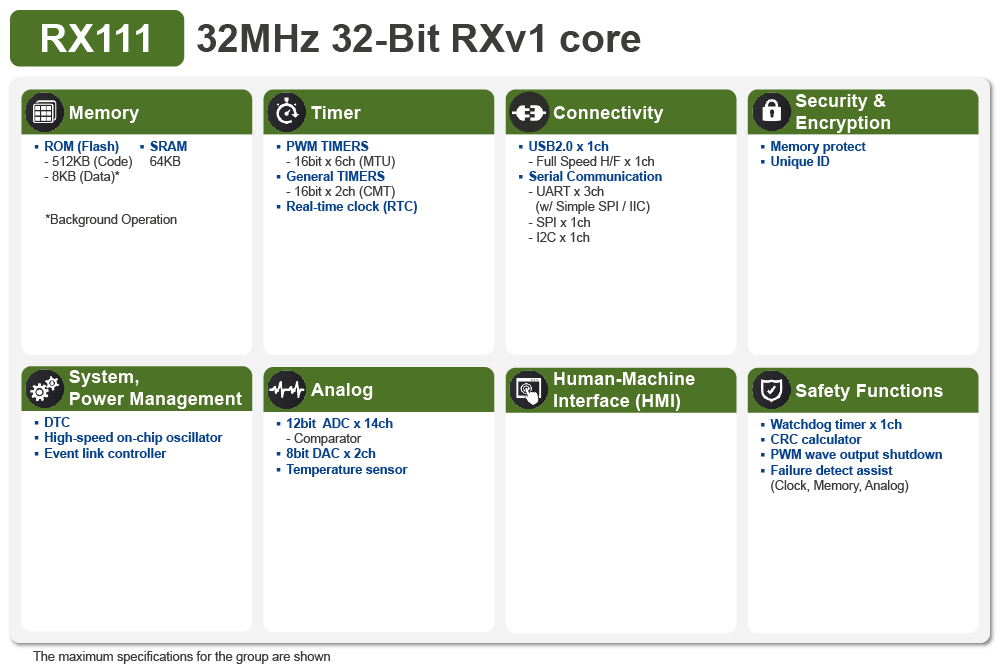
Task: Click the maximum specifications footnote text
Action: pos(180,657)
